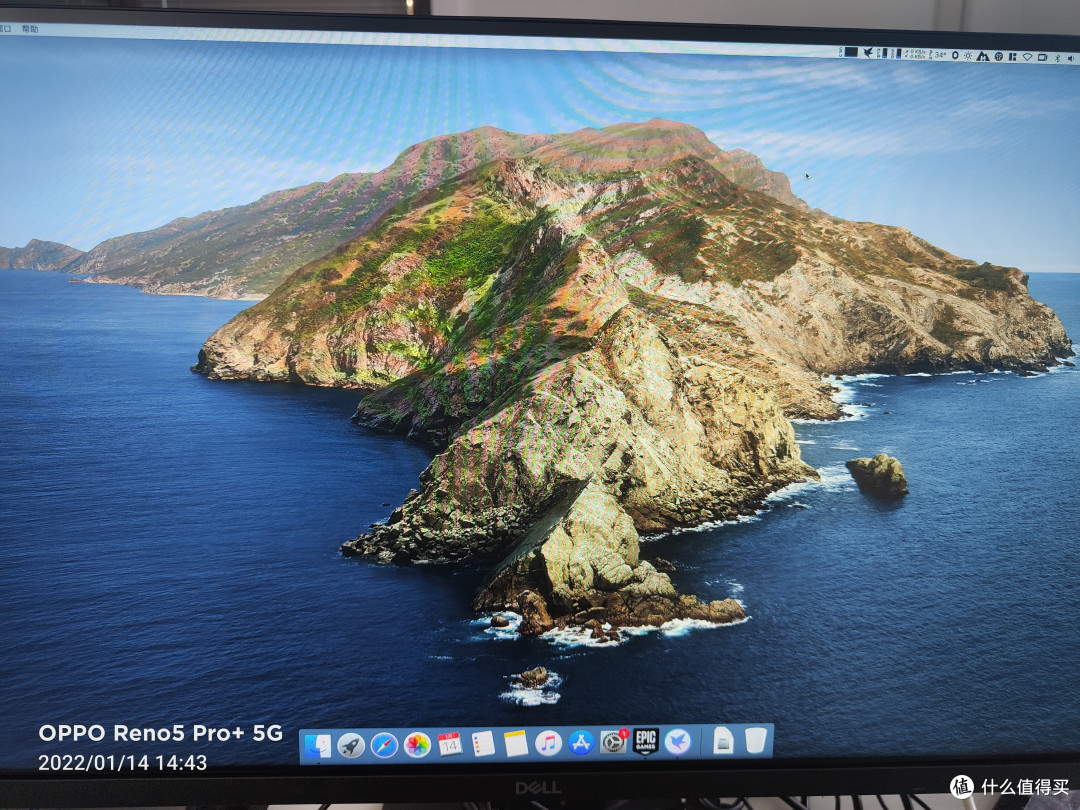Launch Music app from the Dock

548,743
